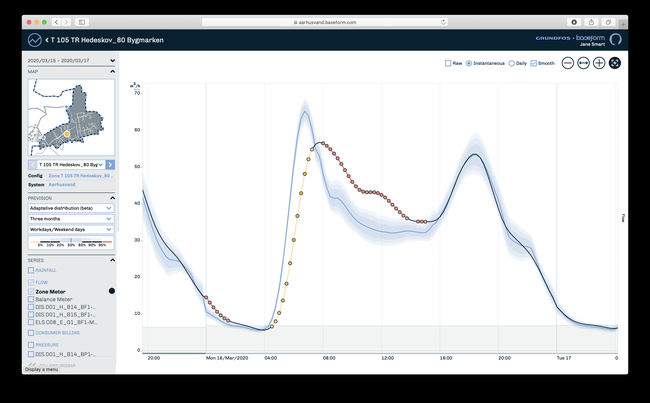This screenshot has width=650, height=403.
Task: Open Jane Smart user profile icon
Action: click(616, 39)
